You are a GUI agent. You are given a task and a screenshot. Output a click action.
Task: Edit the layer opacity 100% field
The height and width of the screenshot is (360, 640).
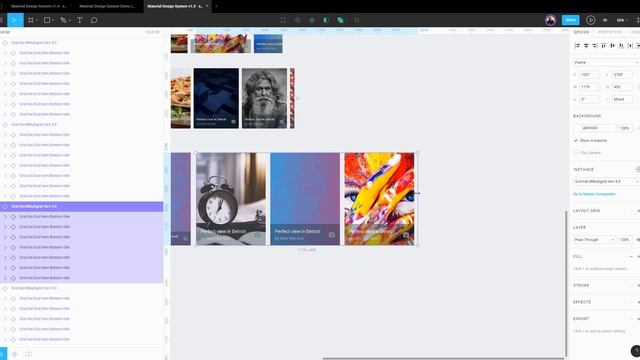click(625, 240)
